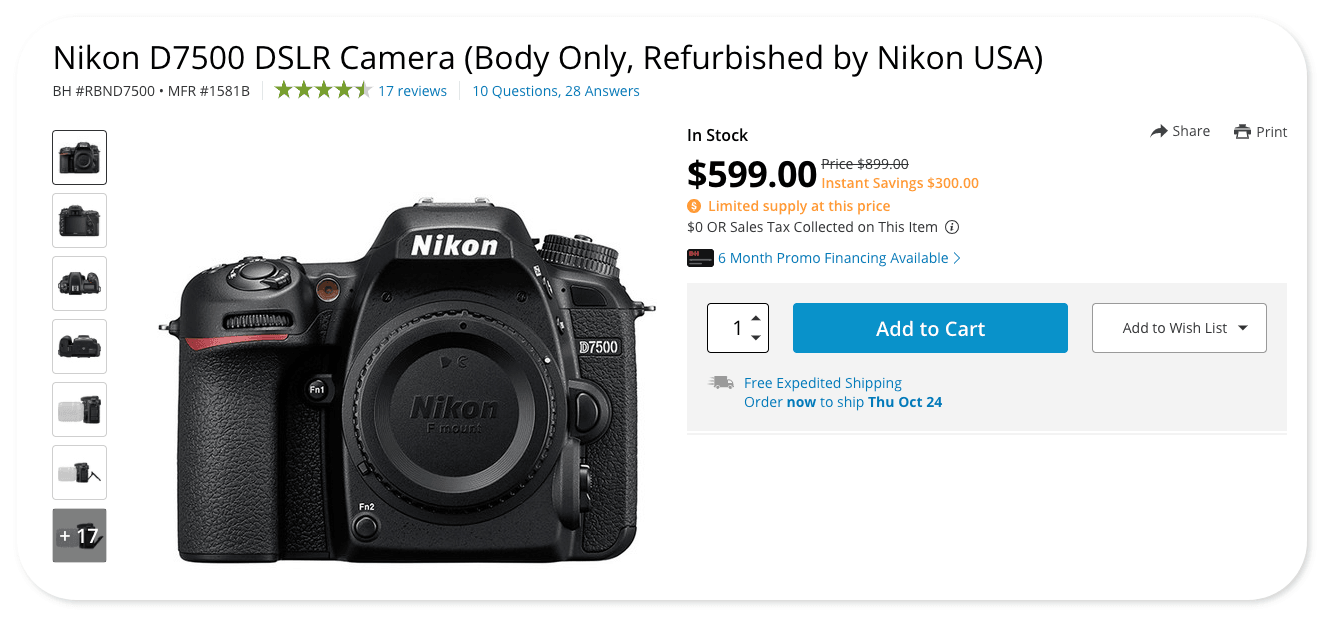The width and height of the screenshot is (1336, 628).
Task: Select the second camera thumbnail (rear view)
Action: point(79,220)
